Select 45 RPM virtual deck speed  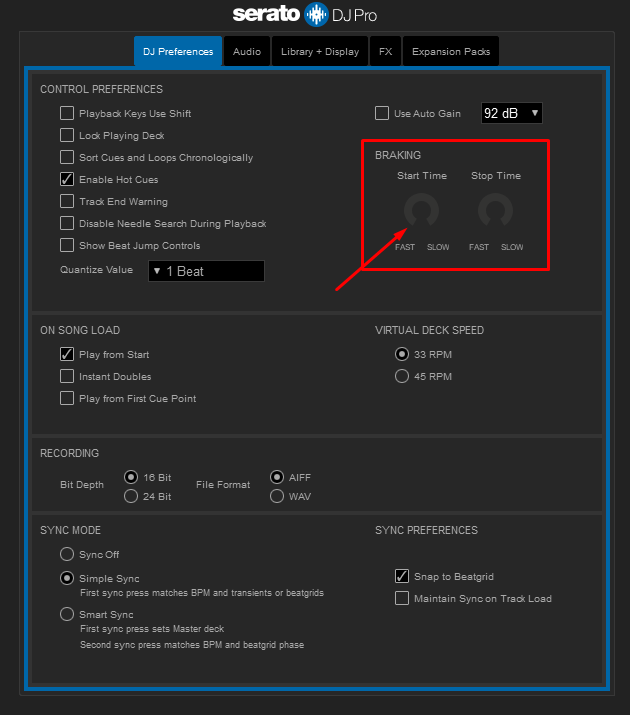402,376
